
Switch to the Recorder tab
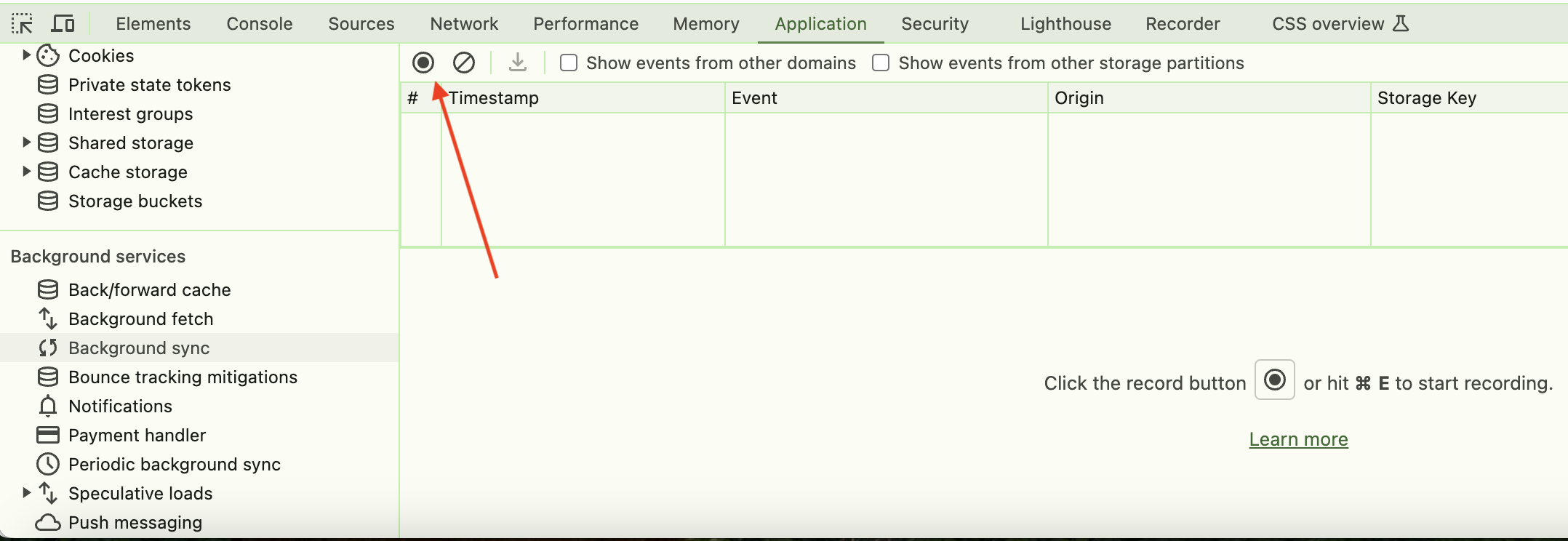(1183, 23)
